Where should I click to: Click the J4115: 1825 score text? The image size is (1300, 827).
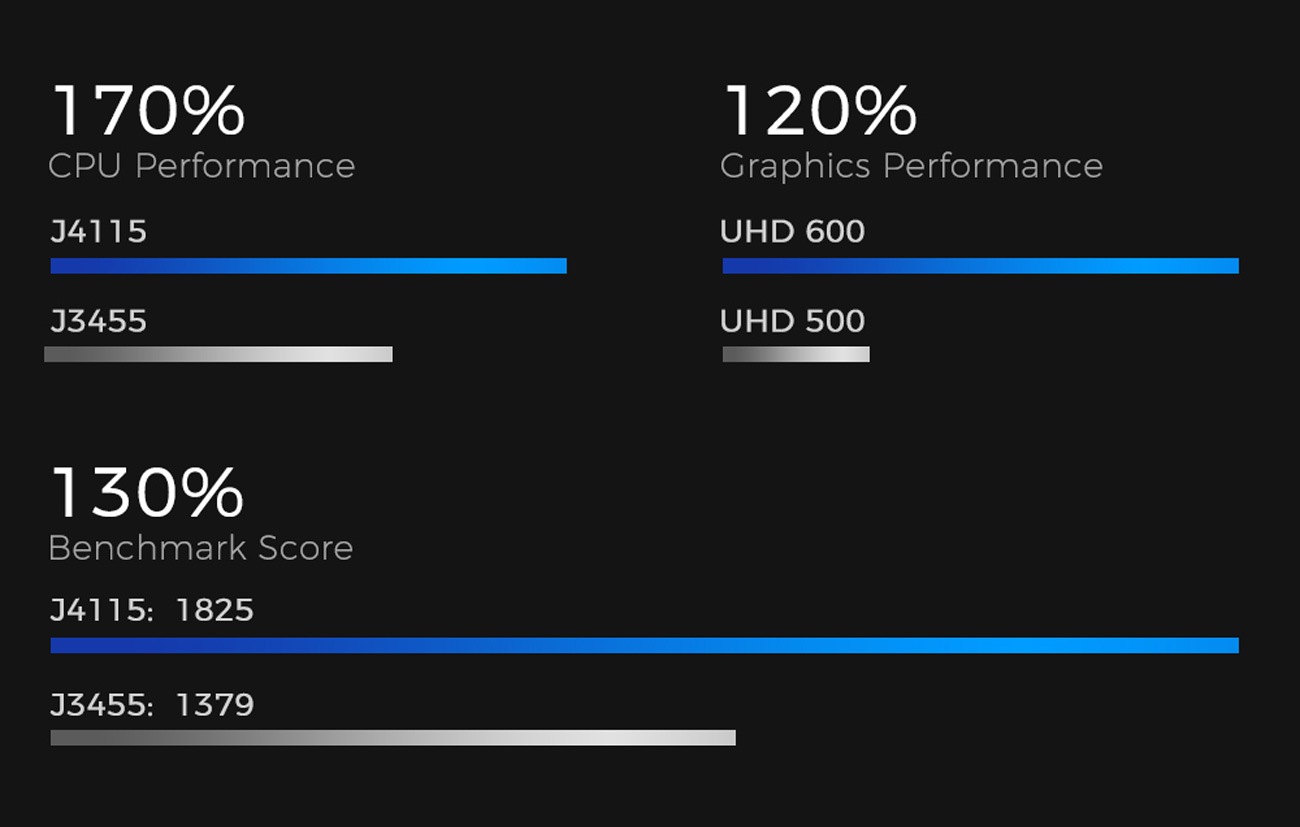pyautogui.click(x=152, y=610)
